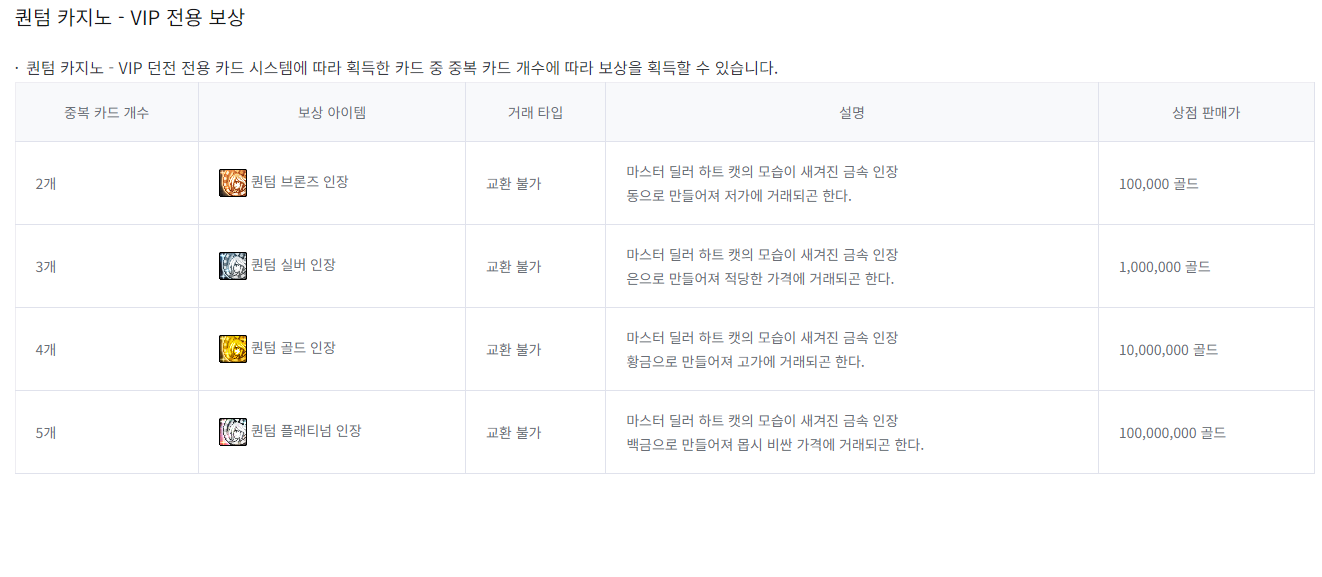
Task: Click the 100,000 골드 price cell
Action: click(1159, 184)
